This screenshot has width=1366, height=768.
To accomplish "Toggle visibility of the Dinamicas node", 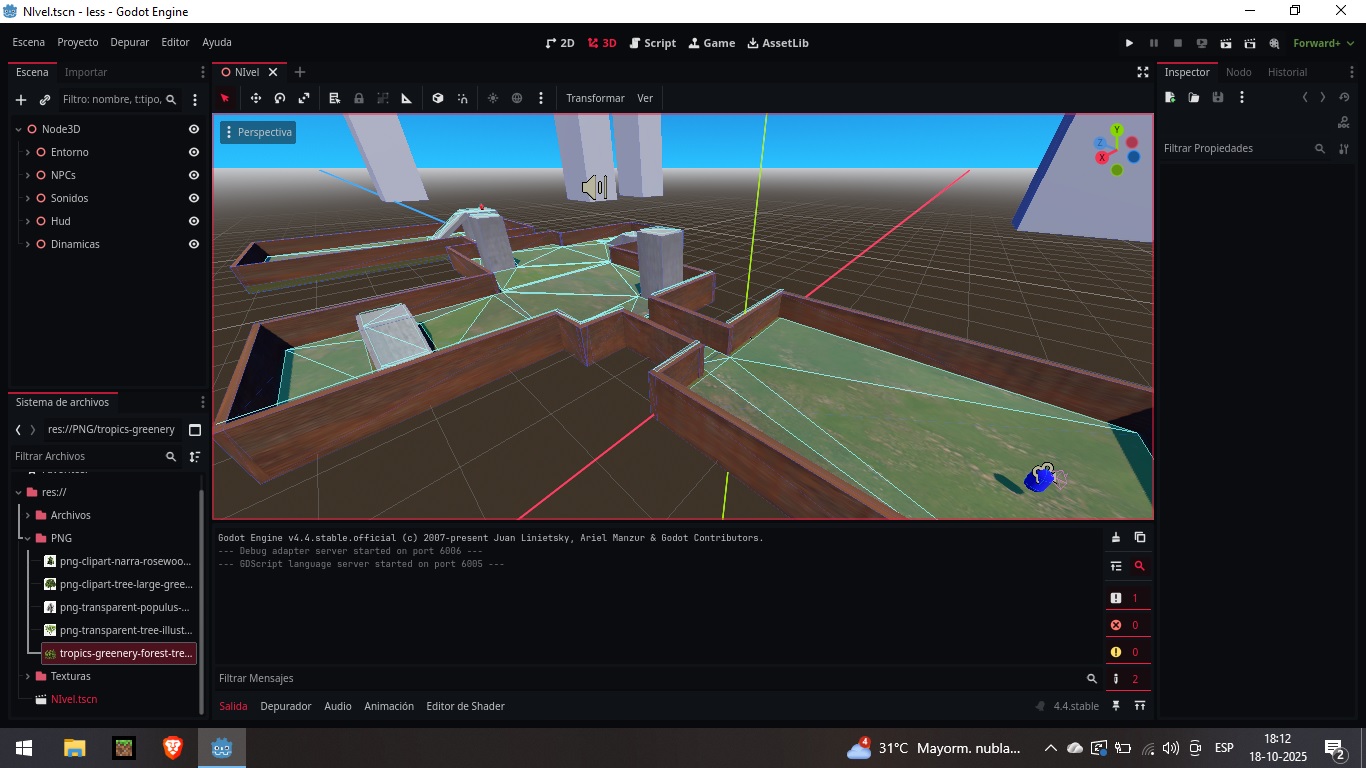I will pyautogui.click(x=194, y=244).
